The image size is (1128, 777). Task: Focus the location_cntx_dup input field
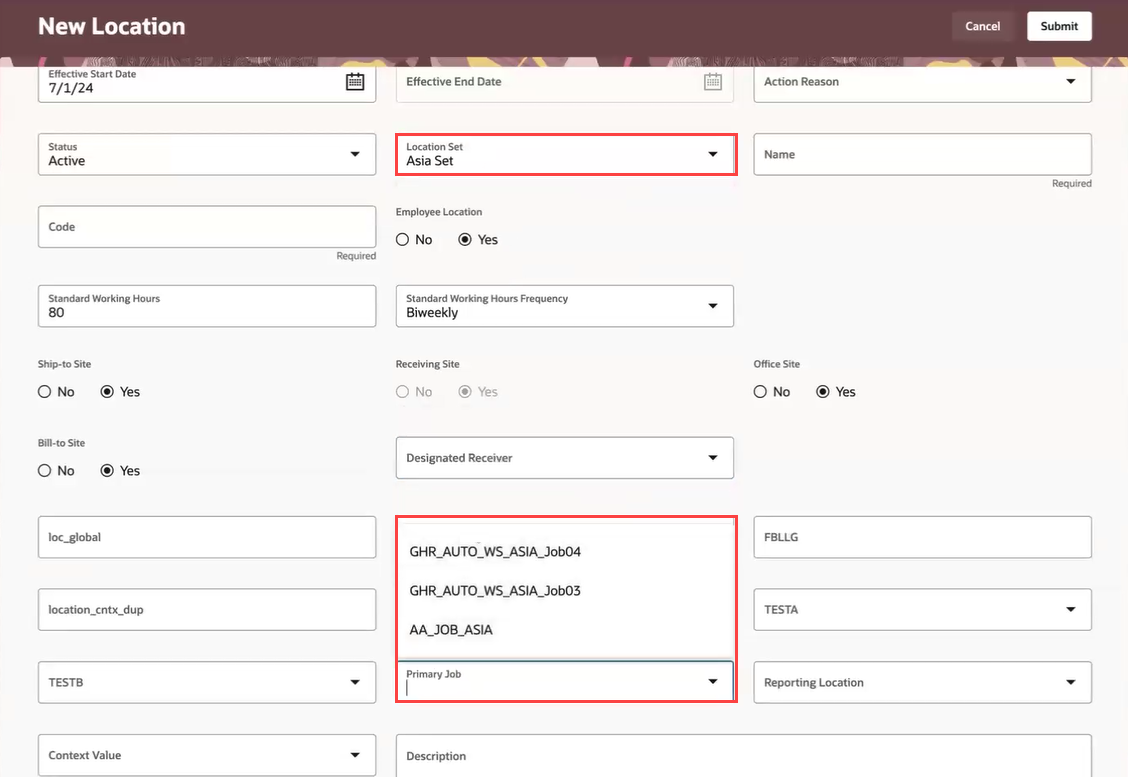[x=206, y=609]
